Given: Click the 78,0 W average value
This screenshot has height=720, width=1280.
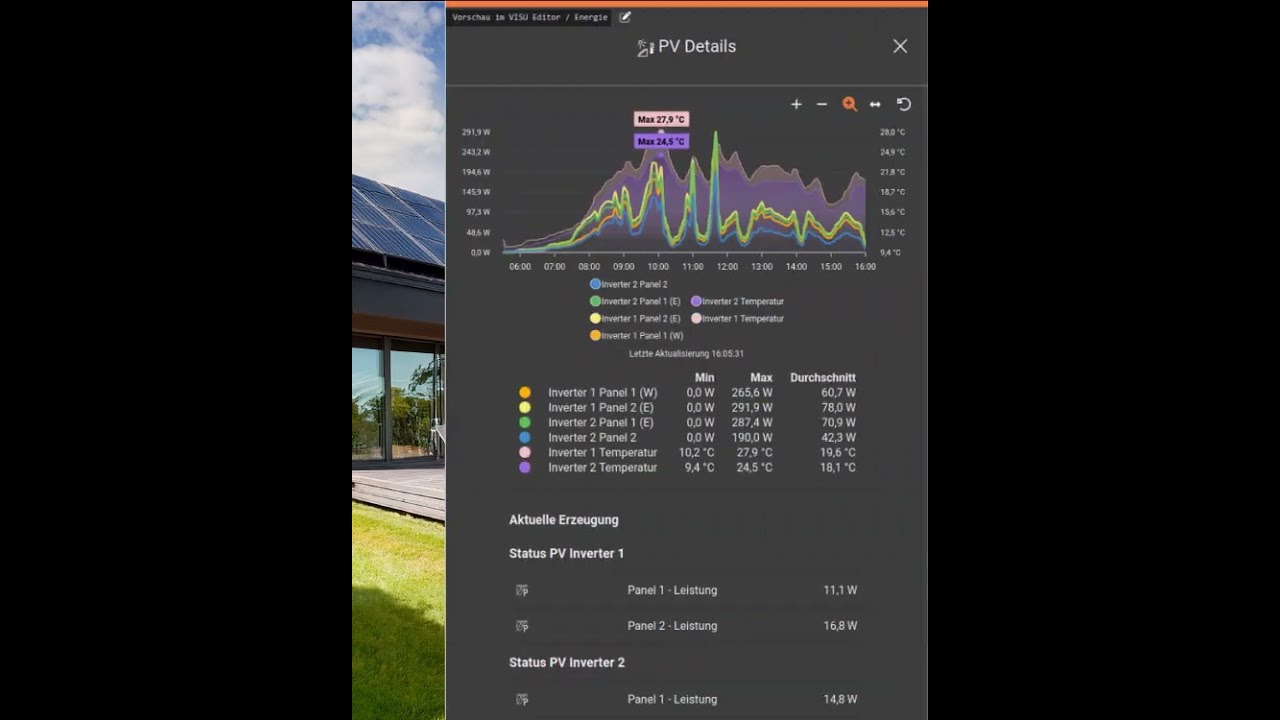Looking at the screenshot, I should (838, 408).
